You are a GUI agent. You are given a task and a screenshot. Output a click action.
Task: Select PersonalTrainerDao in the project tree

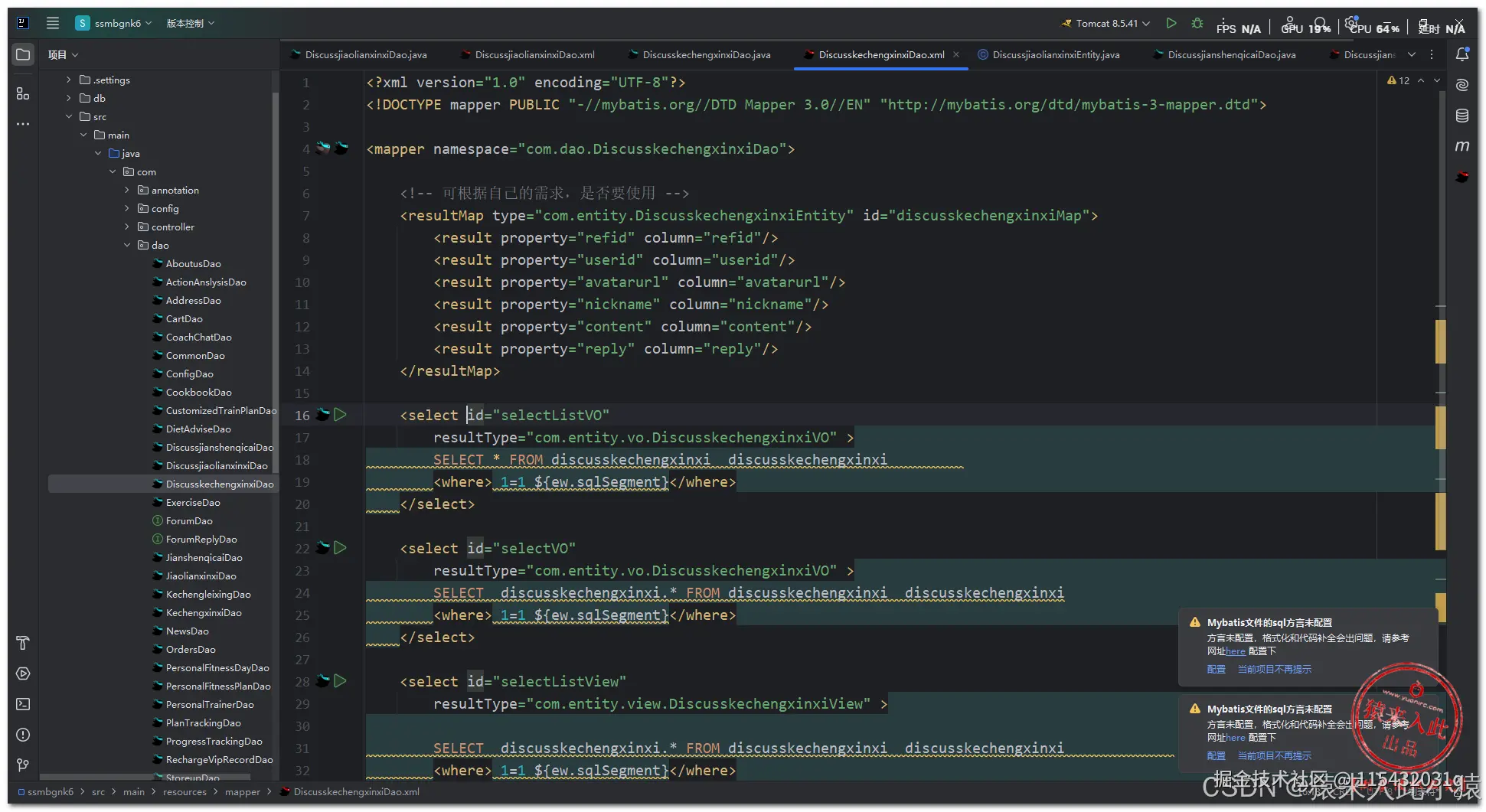click(x=210, y=704)
